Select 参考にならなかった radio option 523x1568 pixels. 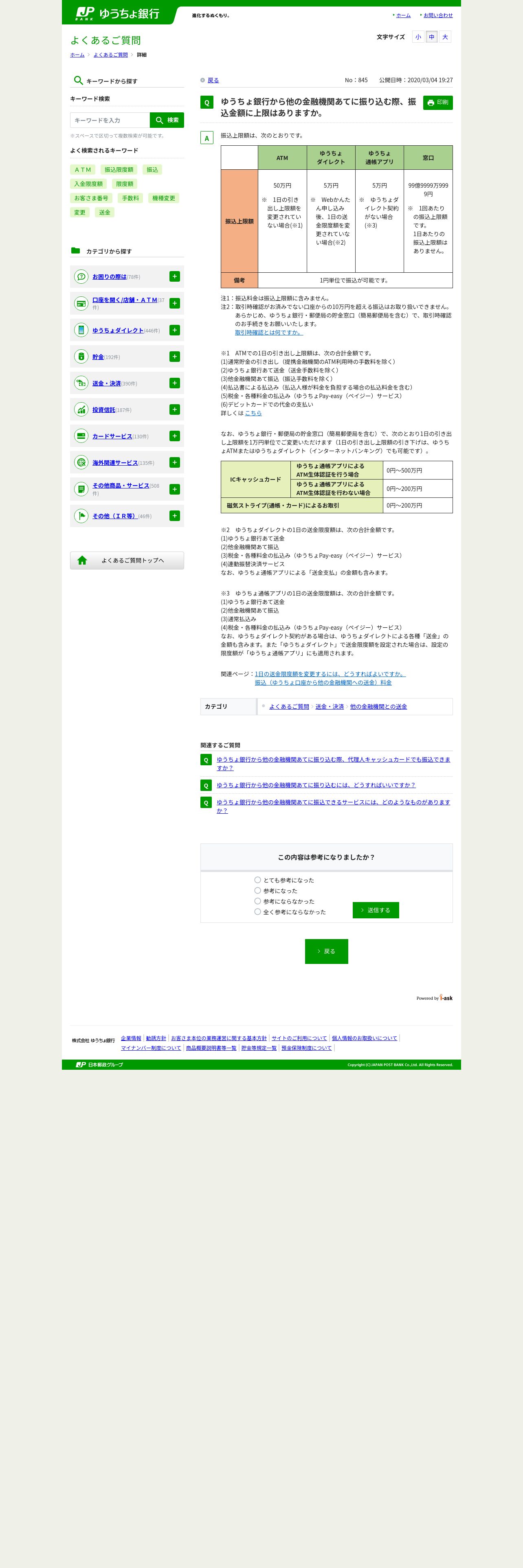[257, 901]
